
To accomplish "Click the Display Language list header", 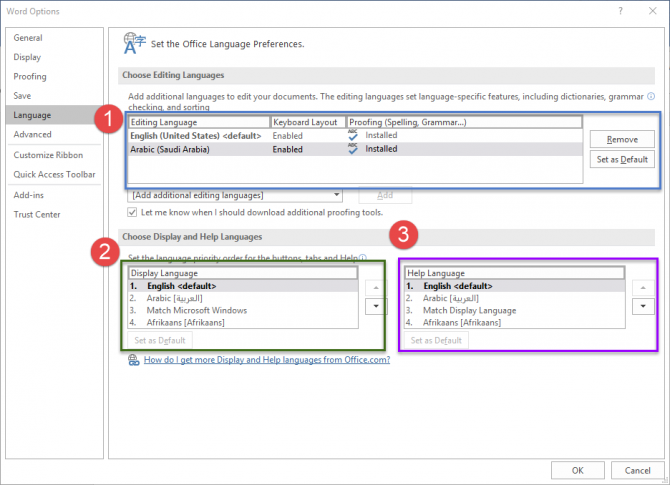I will (243, 273).
